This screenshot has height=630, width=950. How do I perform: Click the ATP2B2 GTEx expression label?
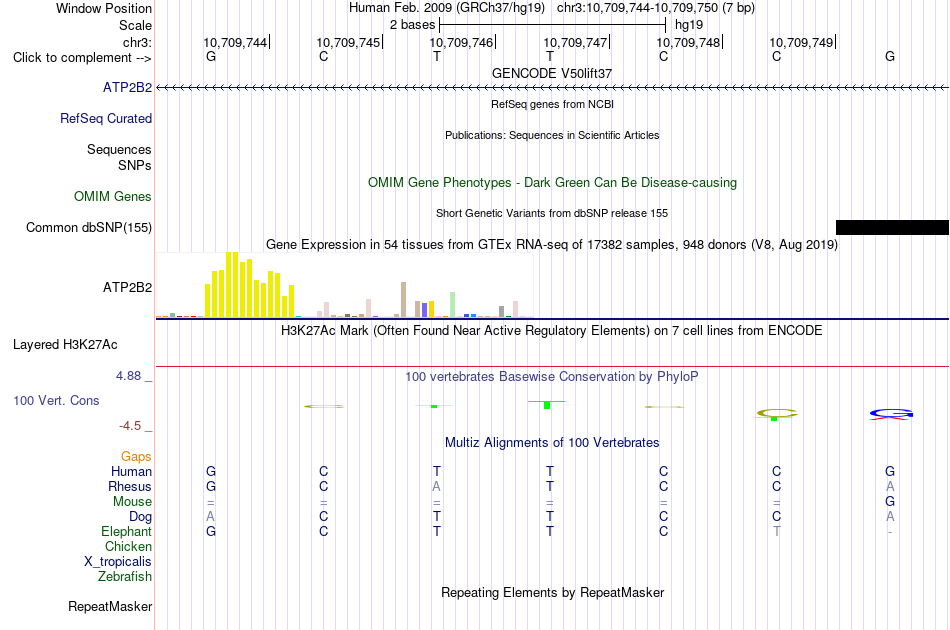[x=127, y=287]
